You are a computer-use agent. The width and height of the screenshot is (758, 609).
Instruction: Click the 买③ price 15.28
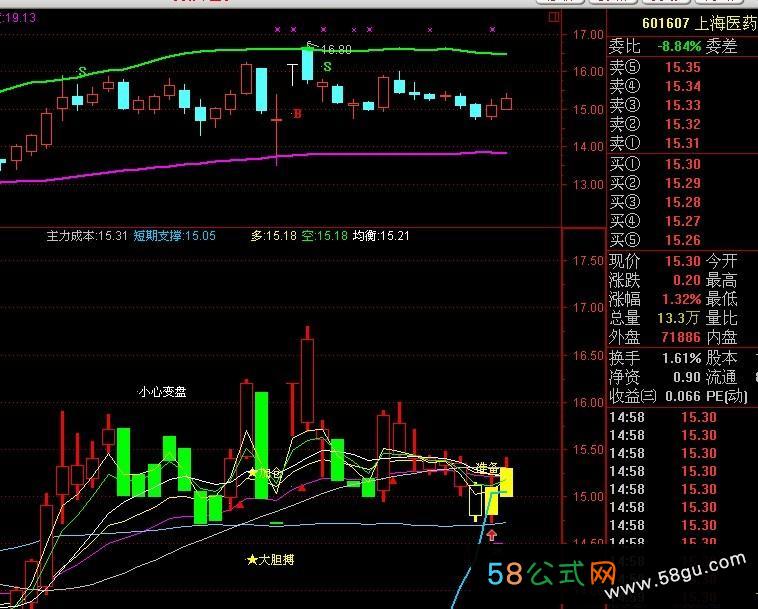683,202
